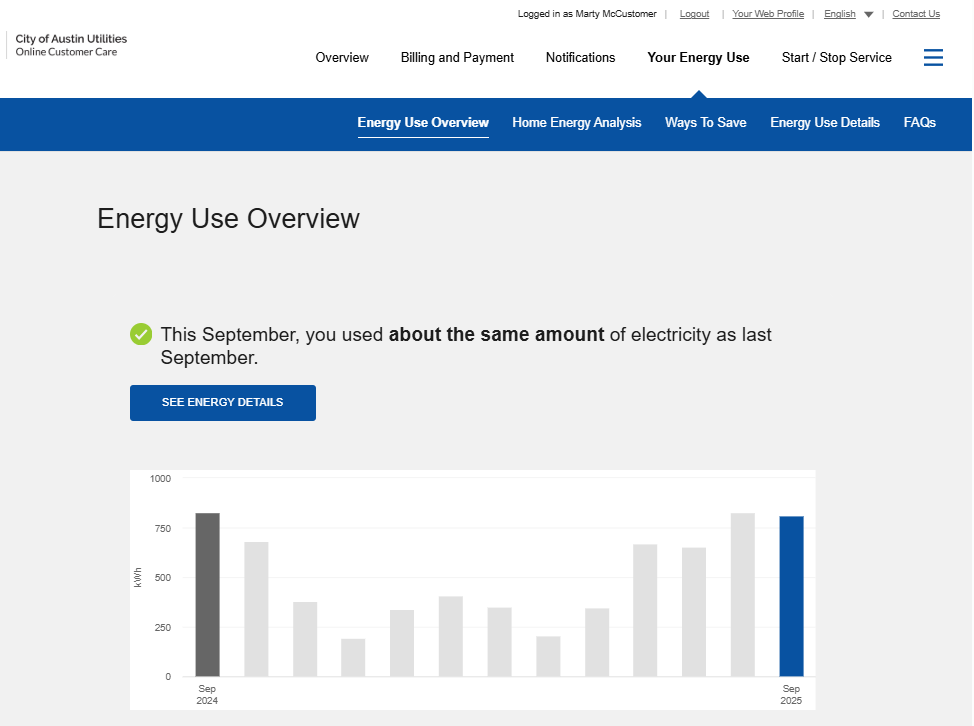Click the dark Sep 2024 usage bar
The height and width of the screenshot is (726, 974).
[206, 595]
